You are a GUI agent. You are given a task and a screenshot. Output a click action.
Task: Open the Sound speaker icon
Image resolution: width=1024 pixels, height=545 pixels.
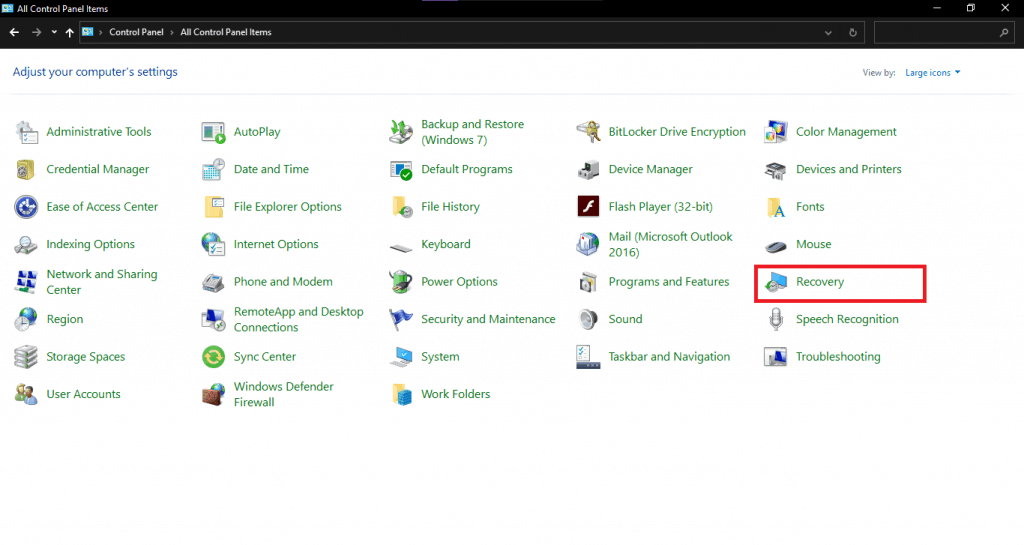click(588, 319)
